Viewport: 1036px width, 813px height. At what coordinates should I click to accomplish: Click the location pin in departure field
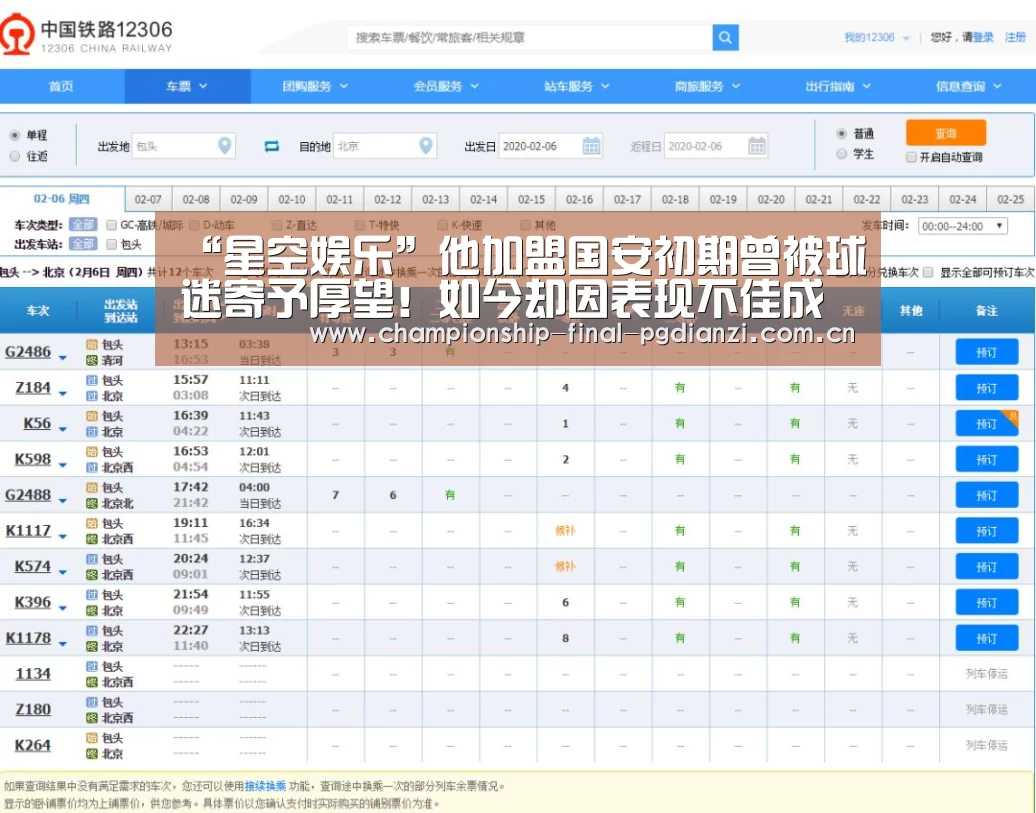point(225,145)
